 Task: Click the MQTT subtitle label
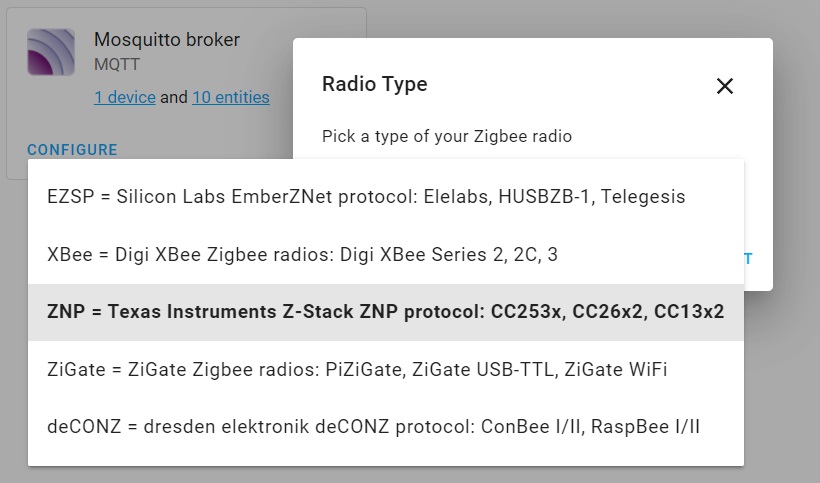(x=117, y=65)
